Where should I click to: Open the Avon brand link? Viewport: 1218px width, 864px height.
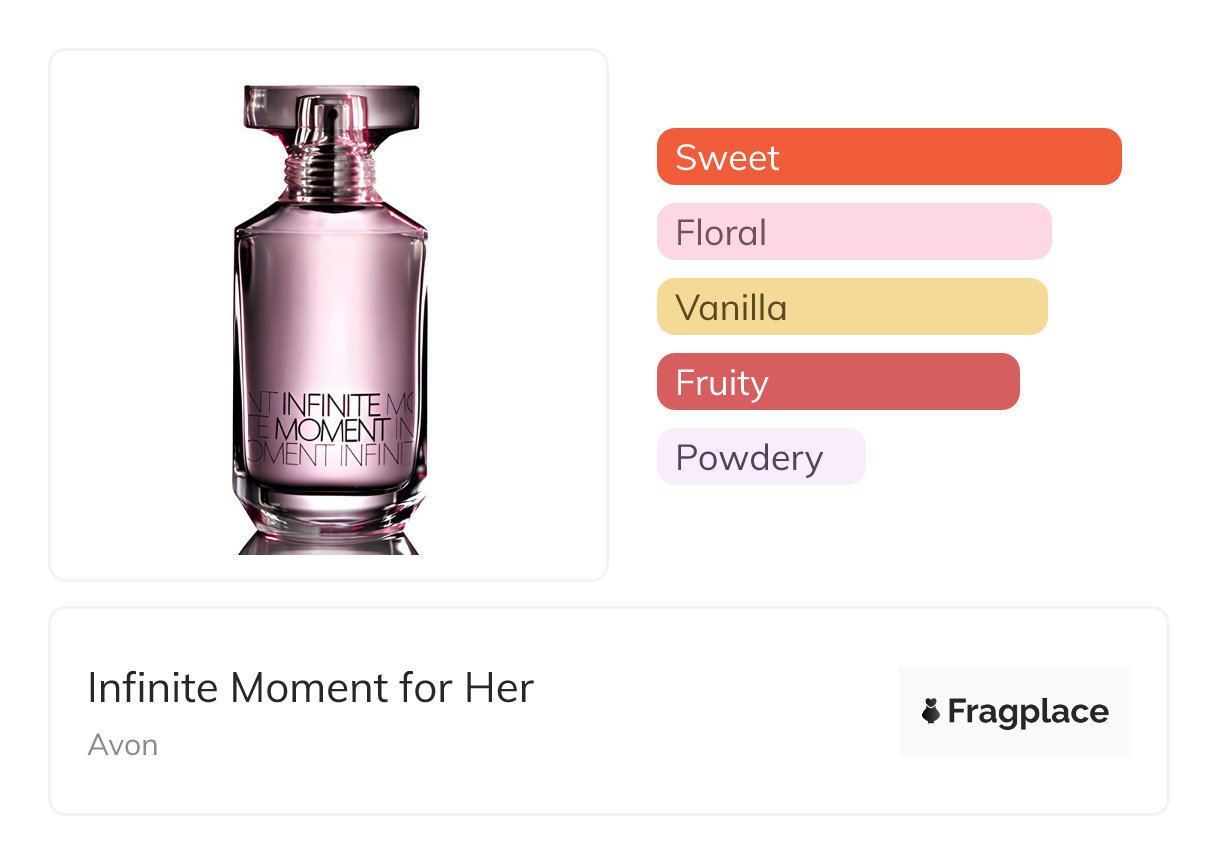(122, 745)
